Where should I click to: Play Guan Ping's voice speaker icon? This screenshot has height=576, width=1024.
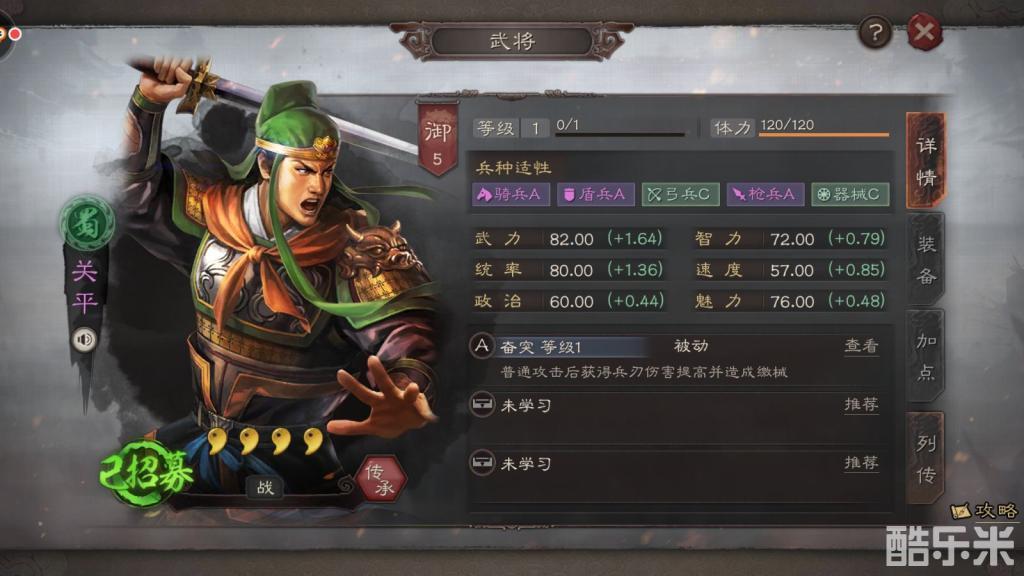84,340
